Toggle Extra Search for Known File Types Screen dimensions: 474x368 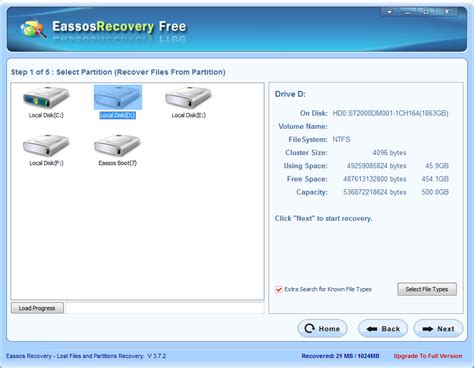[x=279, y=289]
